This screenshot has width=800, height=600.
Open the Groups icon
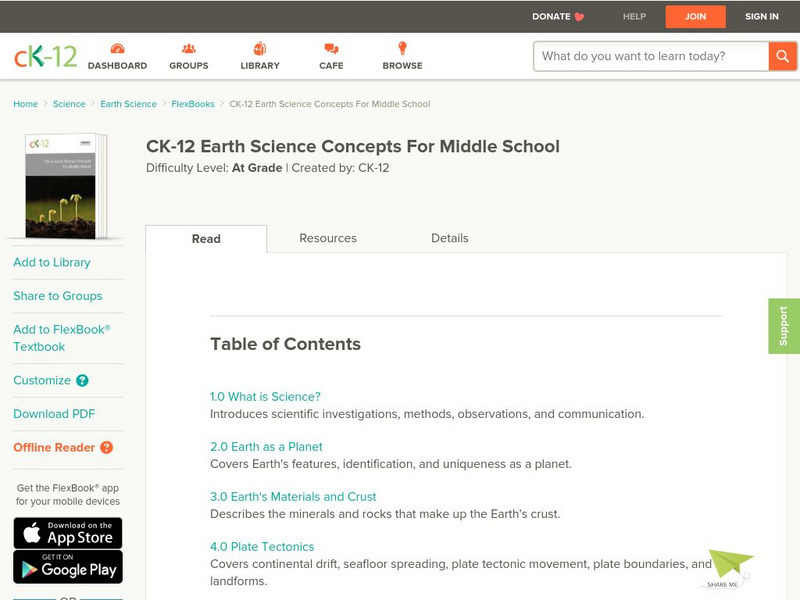point(188,49)
